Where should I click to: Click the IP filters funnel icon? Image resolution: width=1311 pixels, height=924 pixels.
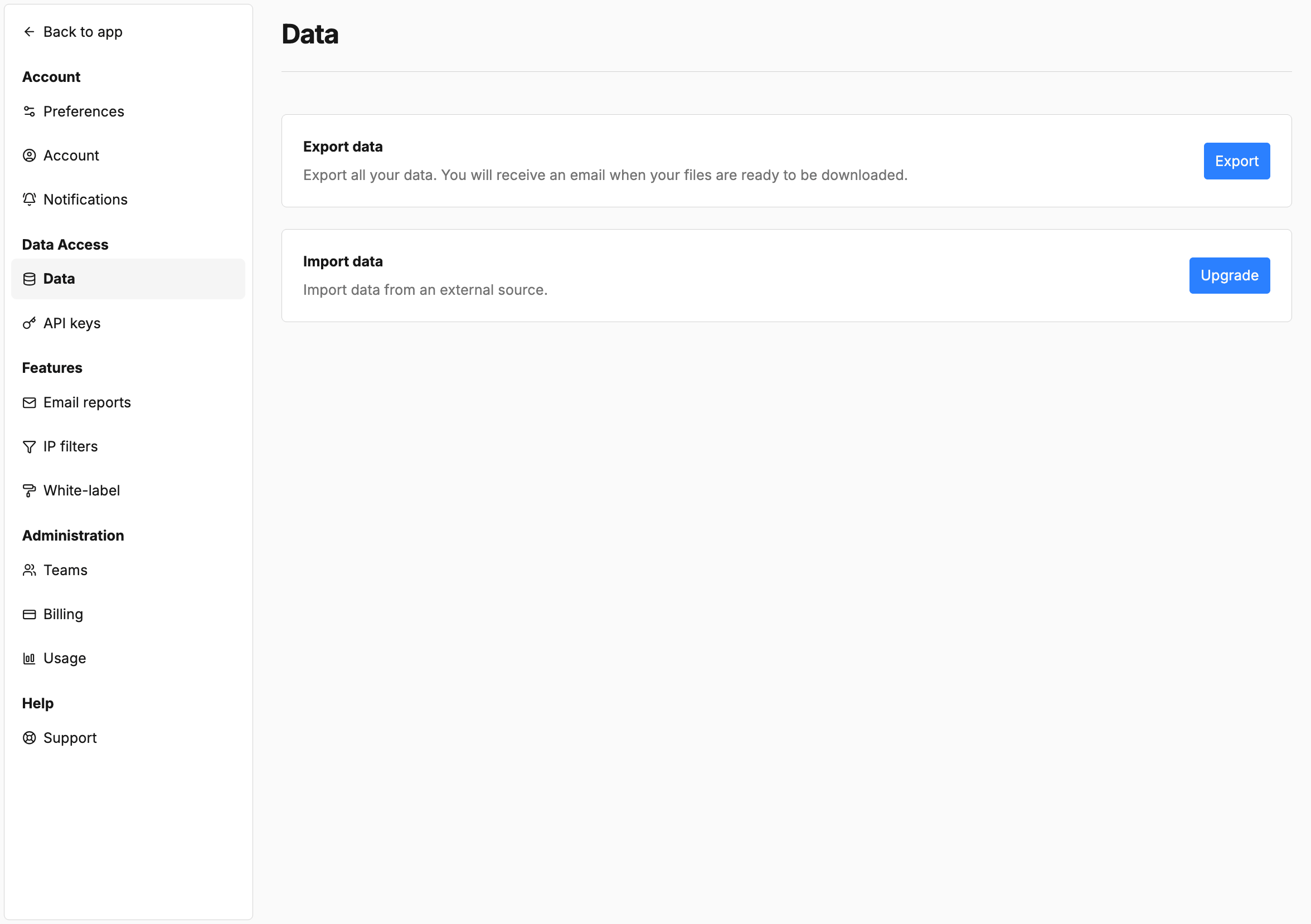tap(29, 447)
